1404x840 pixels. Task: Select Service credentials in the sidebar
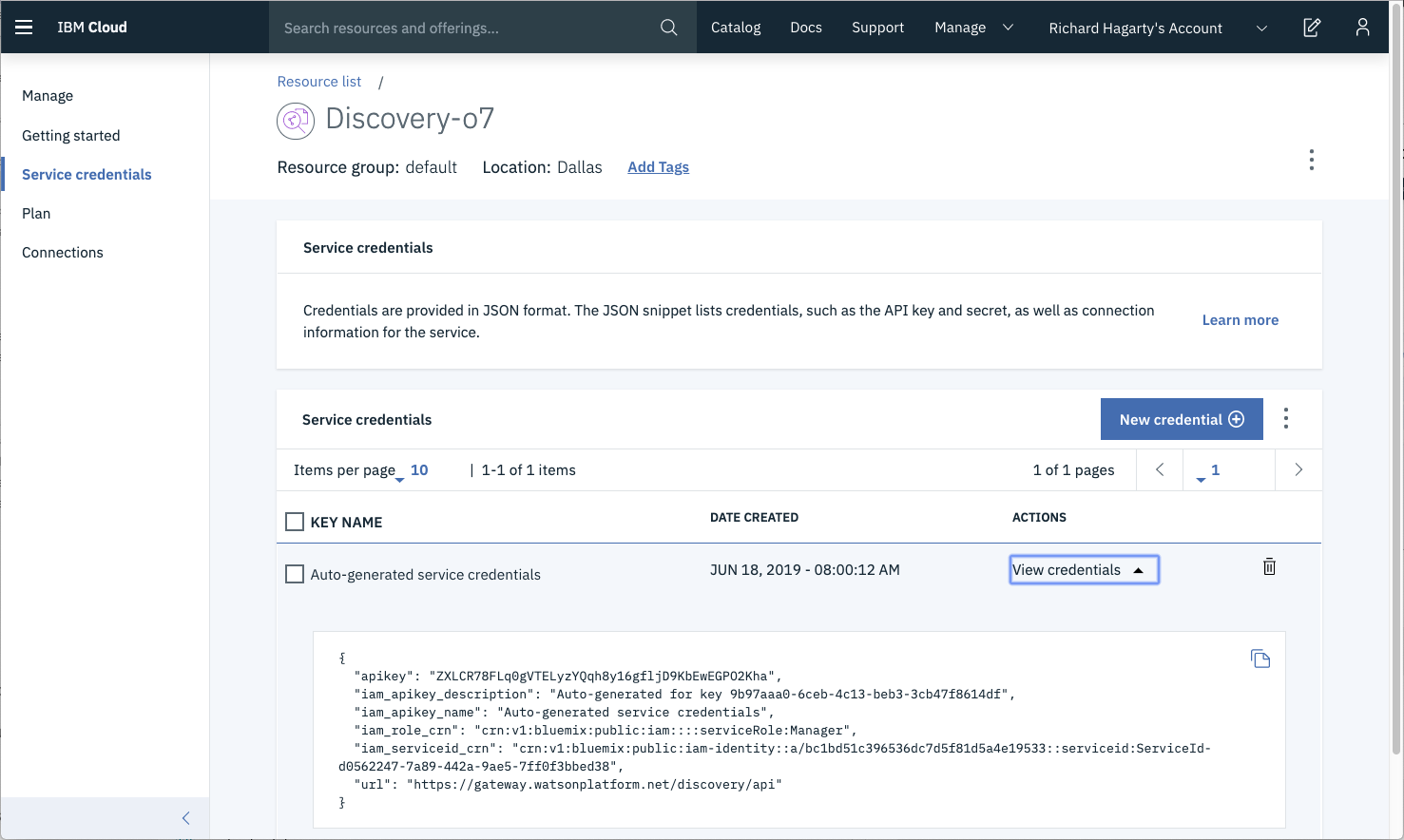tap(87, 175)
